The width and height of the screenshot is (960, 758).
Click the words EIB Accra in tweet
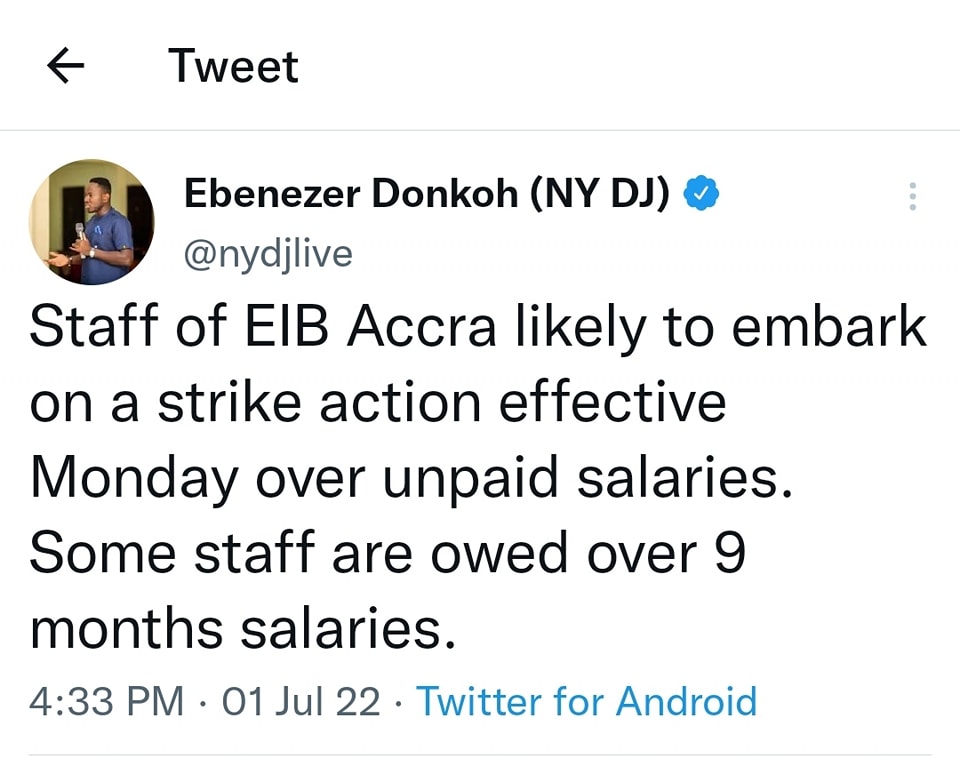370,326
